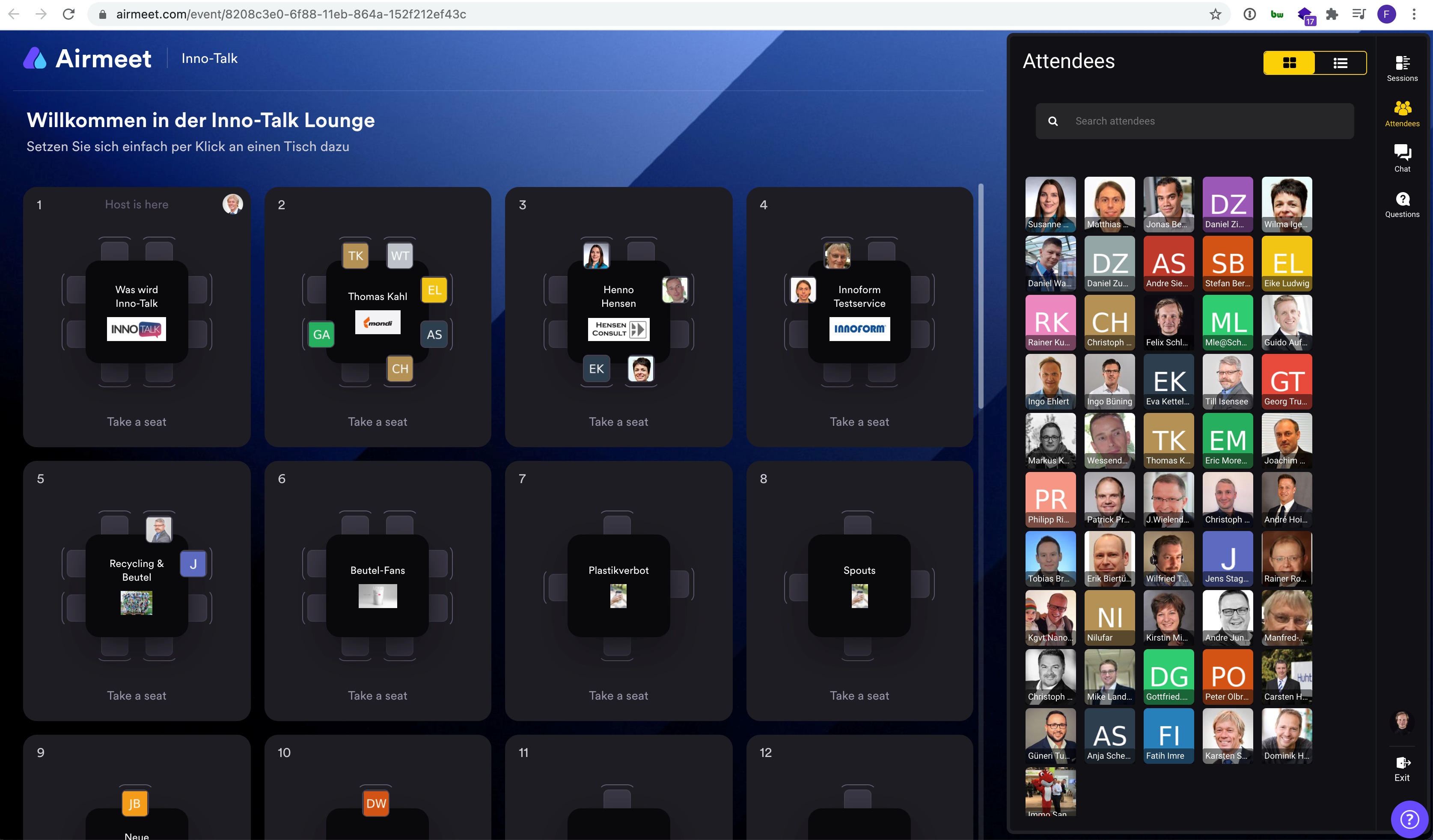
Task: Reload the page in browser
Action: coord(69,14)
